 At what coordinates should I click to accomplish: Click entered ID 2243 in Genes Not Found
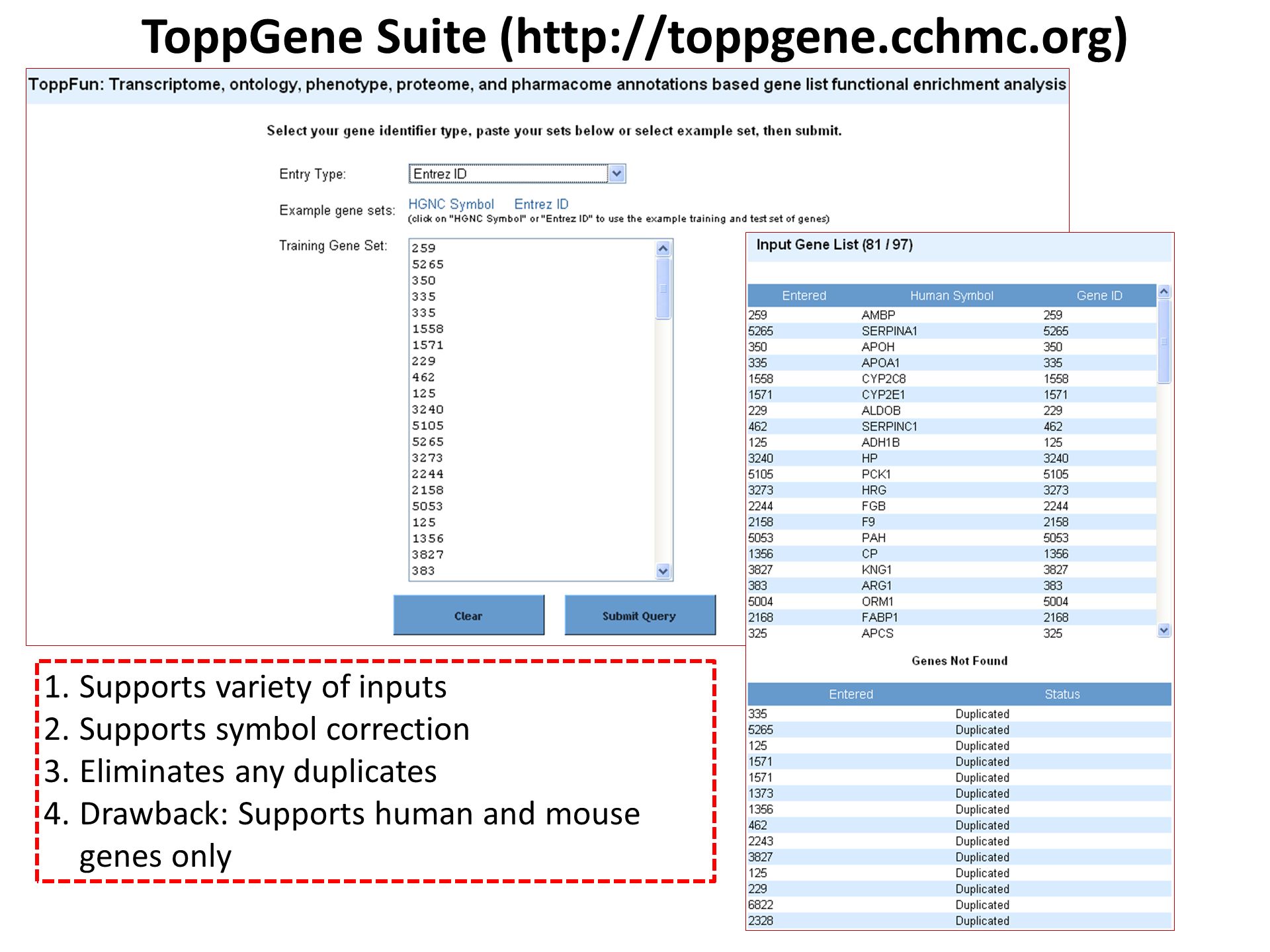pos(760,841)
